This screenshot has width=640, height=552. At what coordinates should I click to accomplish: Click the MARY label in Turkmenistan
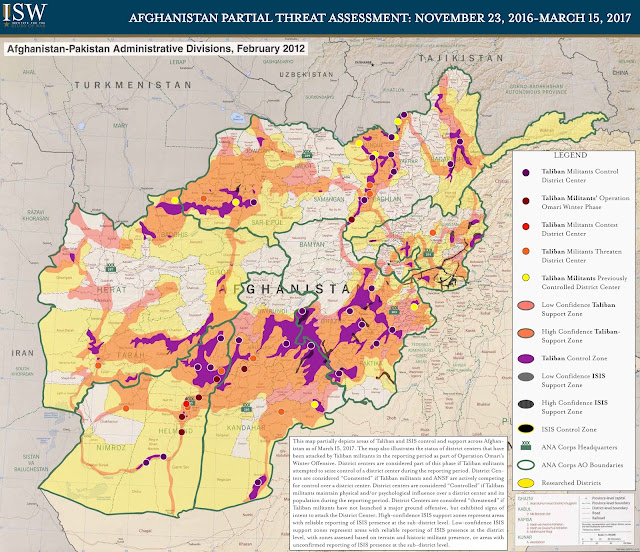pos(120,125)
